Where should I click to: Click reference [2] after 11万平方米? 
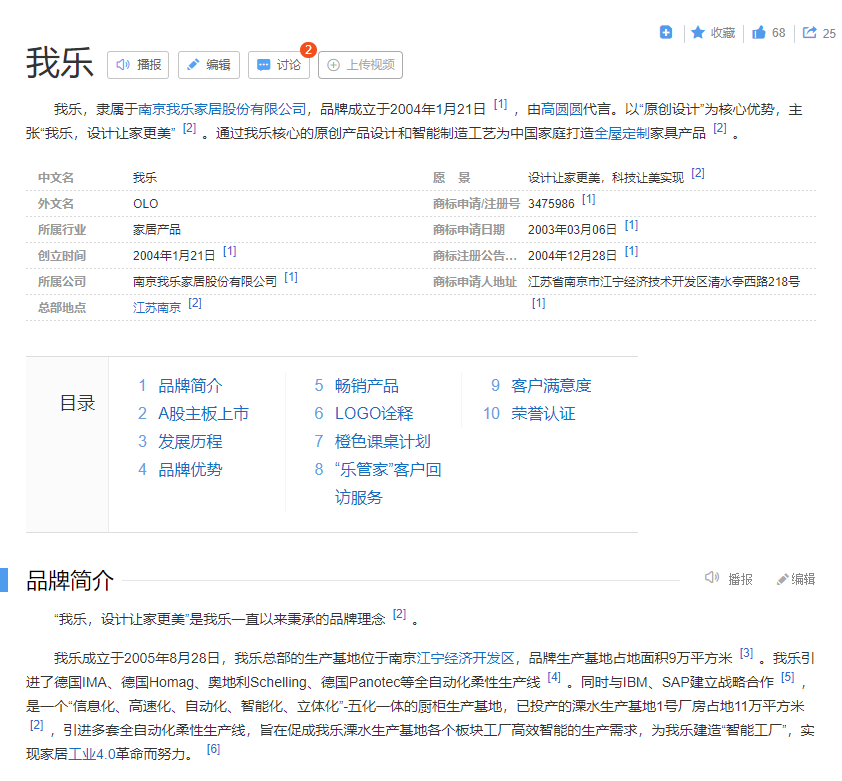[x=37, y=725]
